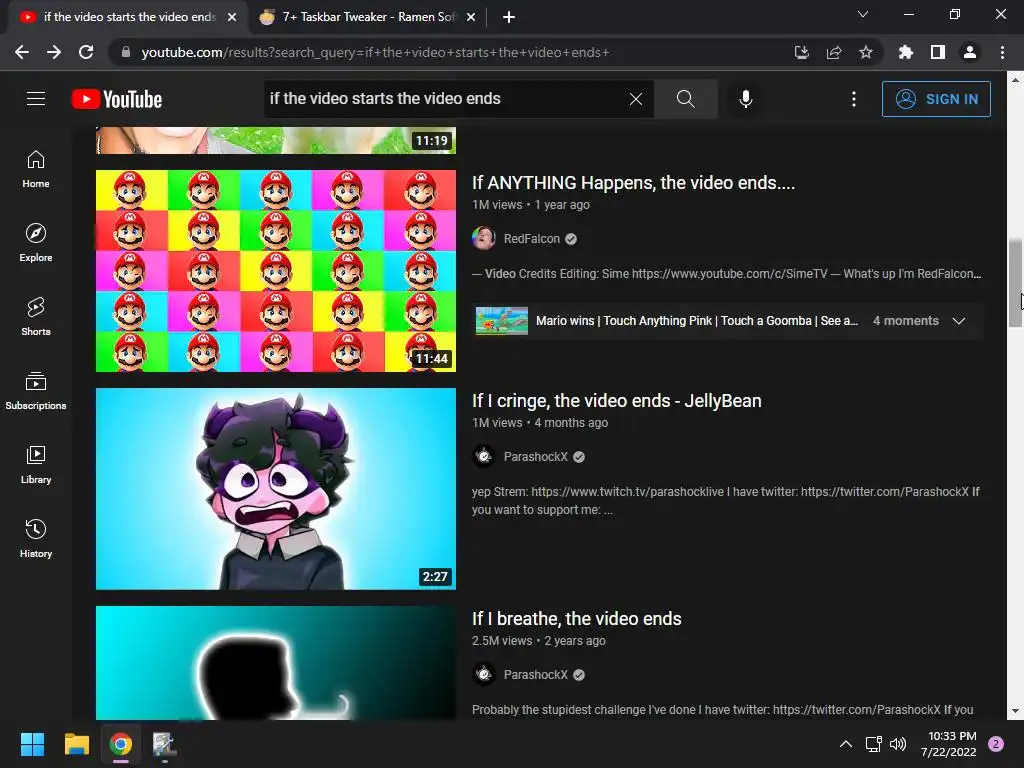Click the YouTube logo
Screen dimensions: 1024x768
(x=117, y=99)
